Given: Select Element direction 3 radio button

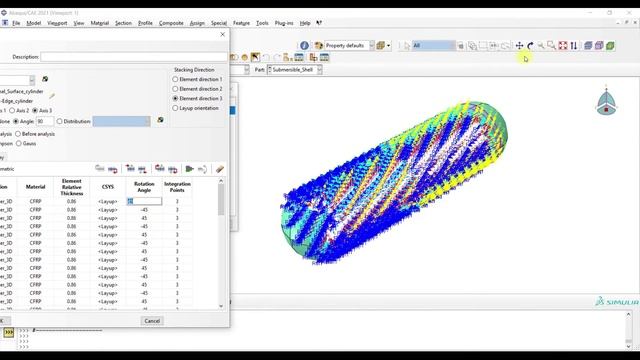Looking at the screenshot, I should (x=175, y=98).
